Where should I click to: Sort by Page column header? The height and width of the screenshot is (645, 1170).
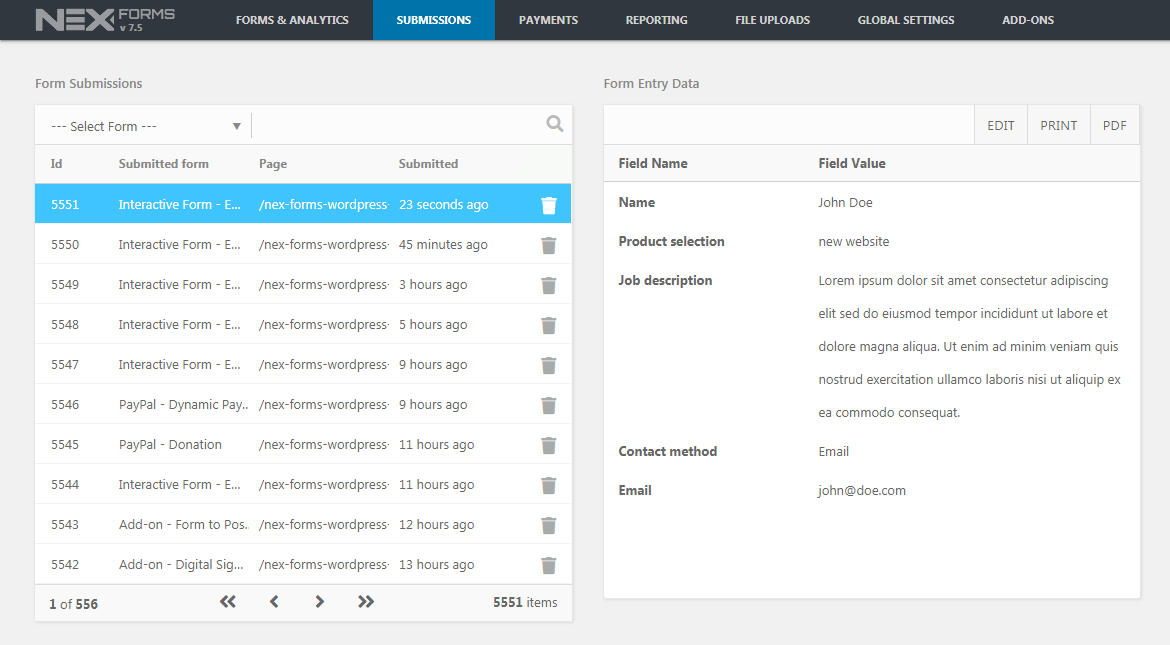point(273,163)
